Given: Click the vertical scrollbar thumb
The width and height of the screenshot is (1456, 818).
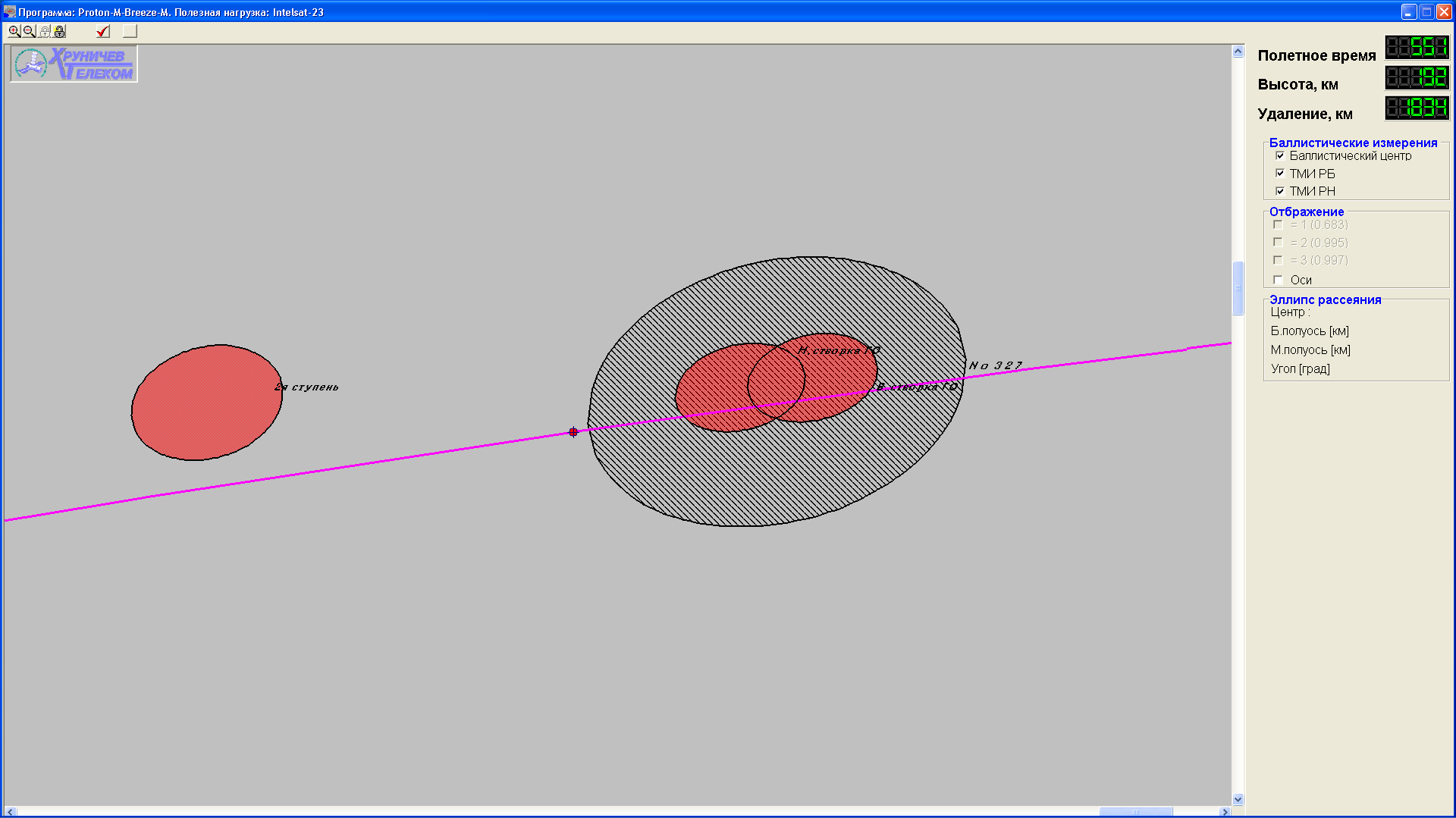Looking at the screenshot, I should point(1238,288).
